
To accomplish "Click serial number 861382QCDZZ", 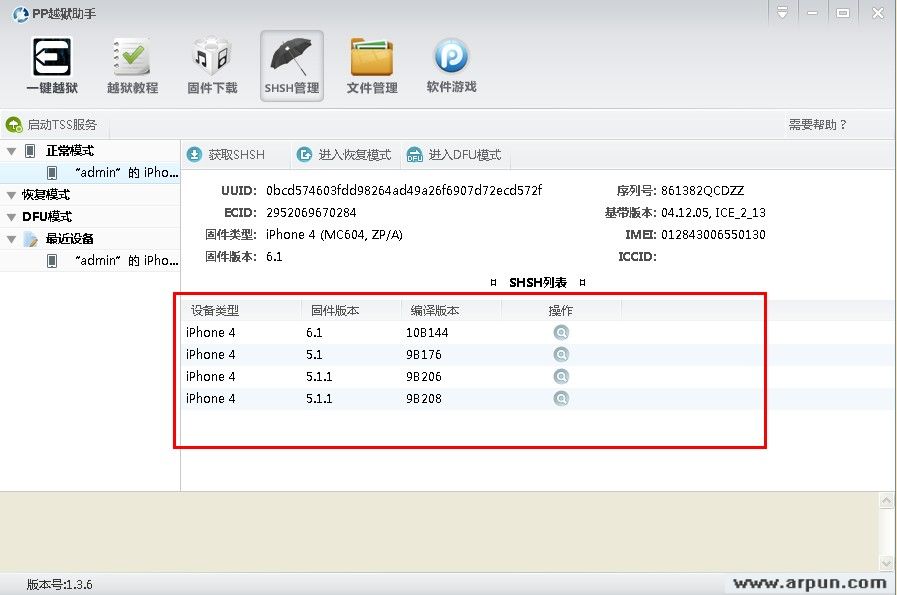I will pyautogui.click(x=702, y=191).
